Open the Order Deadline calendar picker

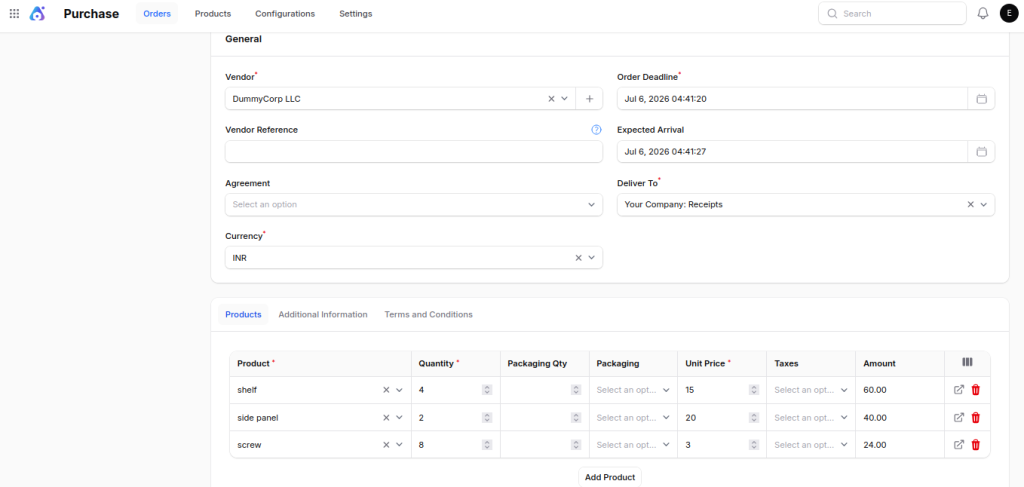[981, 99]
